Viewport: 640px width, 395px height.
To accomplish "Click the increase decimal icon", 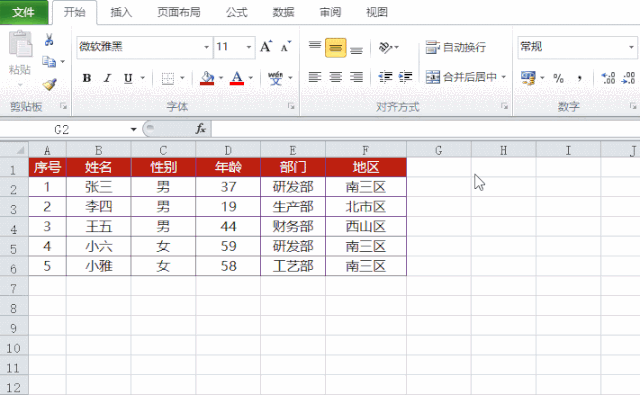I will (608, 78).
